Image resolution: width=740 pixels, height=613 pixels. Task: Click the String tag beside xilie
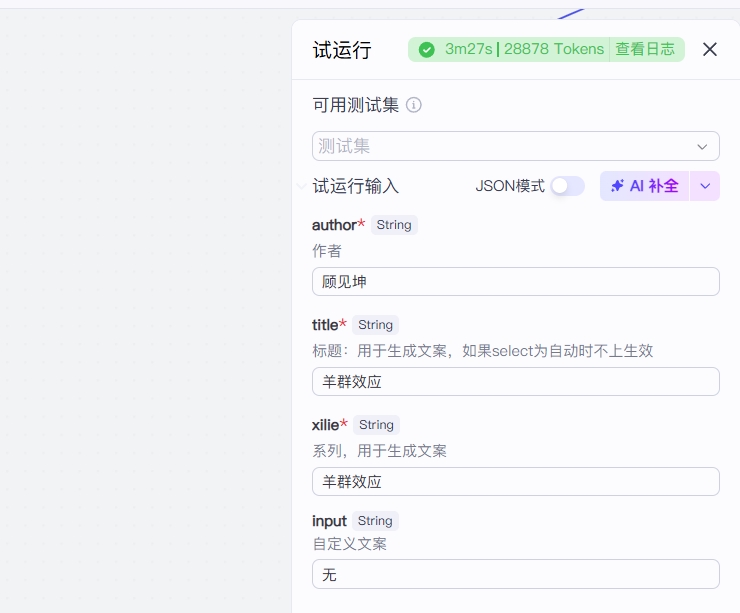(376, 425)
